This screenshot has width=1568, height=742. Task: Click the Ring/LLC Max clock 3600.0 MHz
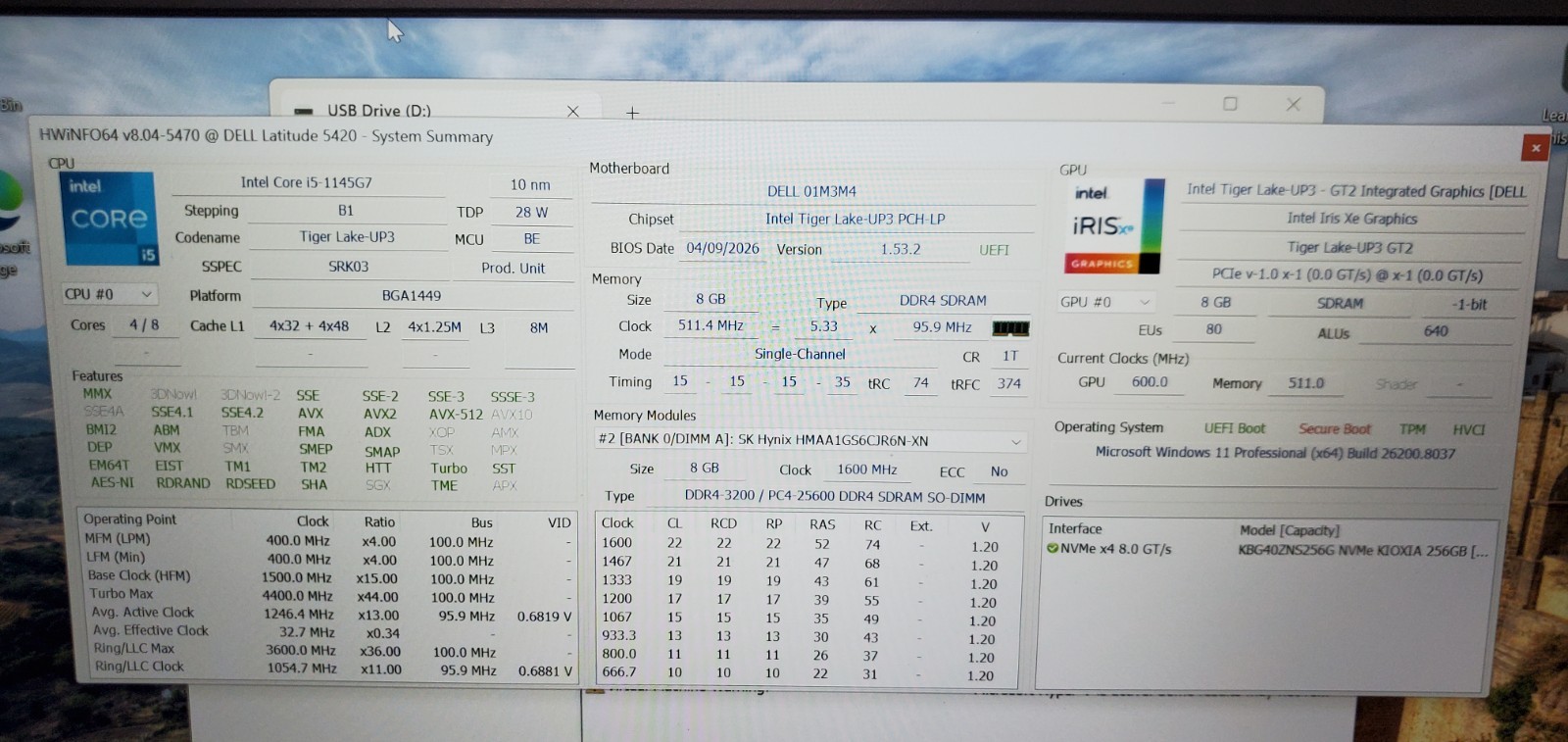coord(300,650)
